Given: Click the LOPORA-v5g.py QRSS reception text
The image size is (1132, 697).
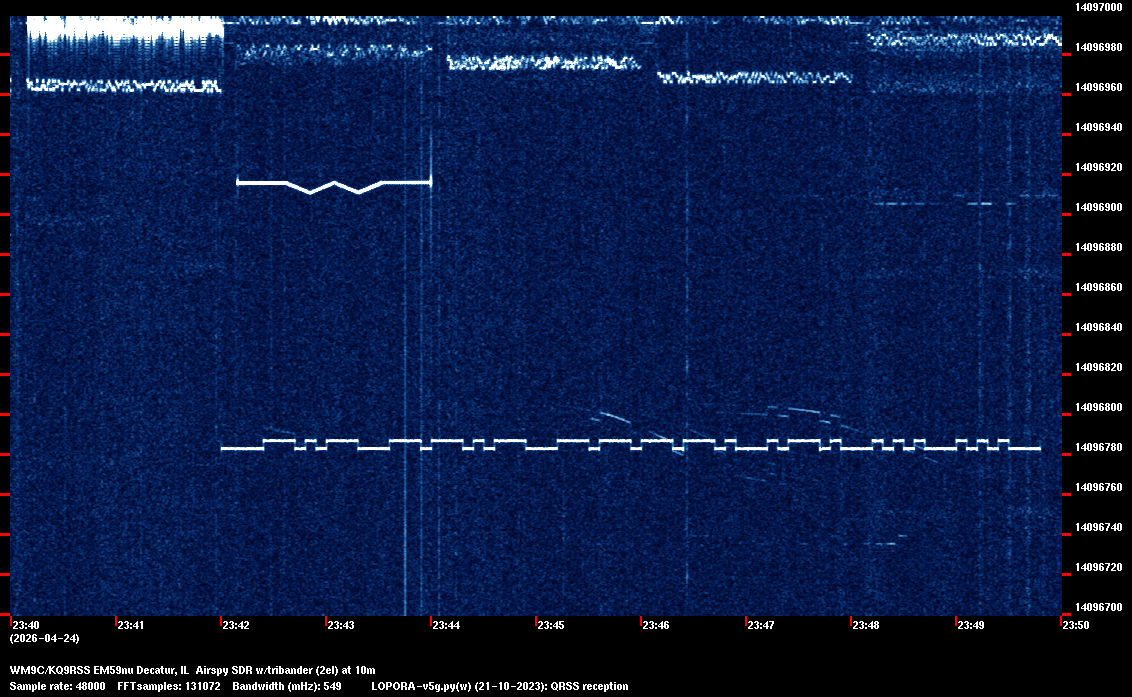Looking at the screenshot, I should [499, 686].
